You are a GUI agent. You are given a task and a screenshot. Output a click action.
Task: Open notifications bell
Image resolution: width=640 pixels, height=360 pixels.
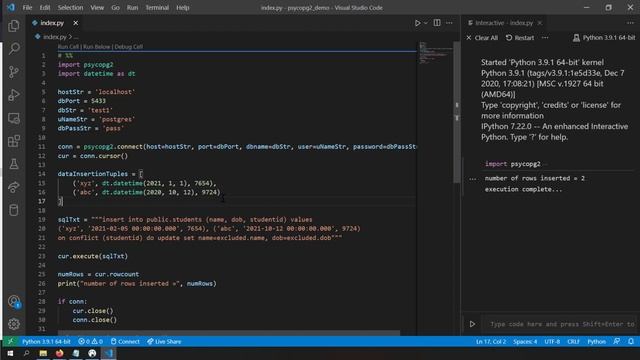tap(631, 341)
